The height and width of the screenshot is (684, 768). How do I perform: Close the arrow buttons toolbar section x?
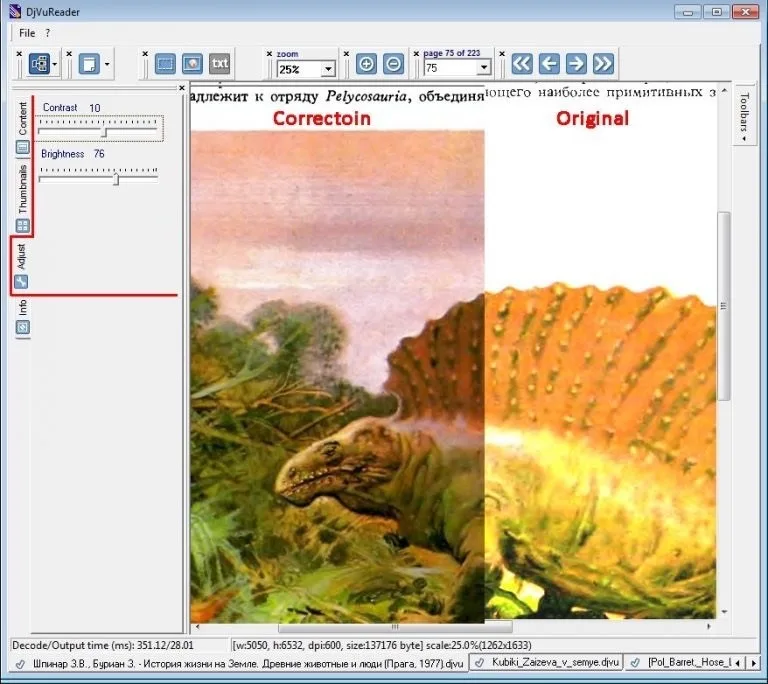coord(502,54)
